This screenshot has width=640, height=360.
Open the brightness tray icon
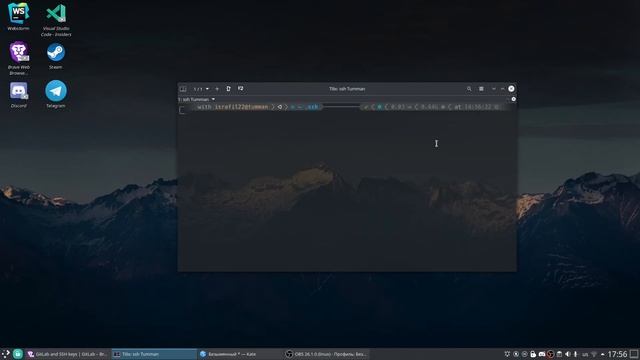coord(507,354)
